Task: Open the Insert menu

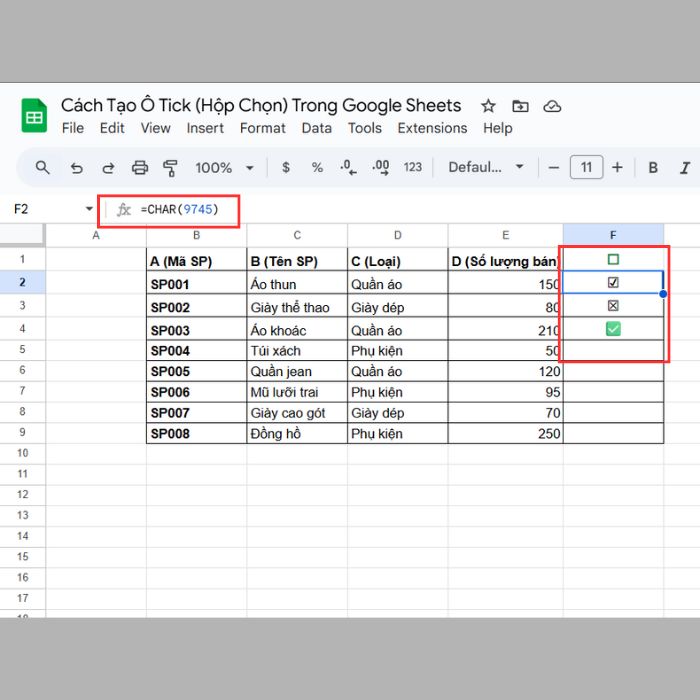Action: tap(205, 128)
